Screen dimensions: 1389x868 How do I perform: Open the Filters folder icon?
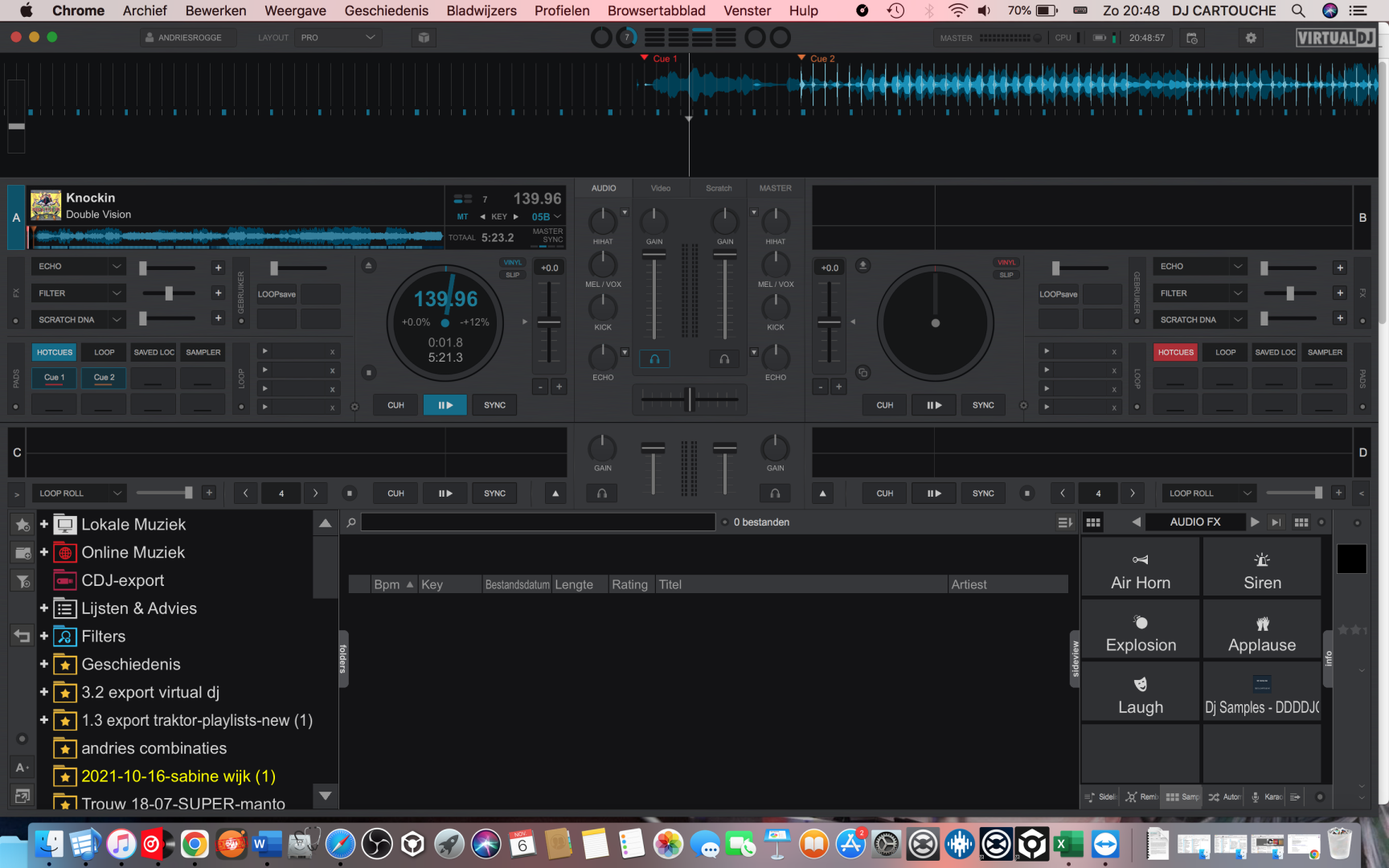pos(65,637)
